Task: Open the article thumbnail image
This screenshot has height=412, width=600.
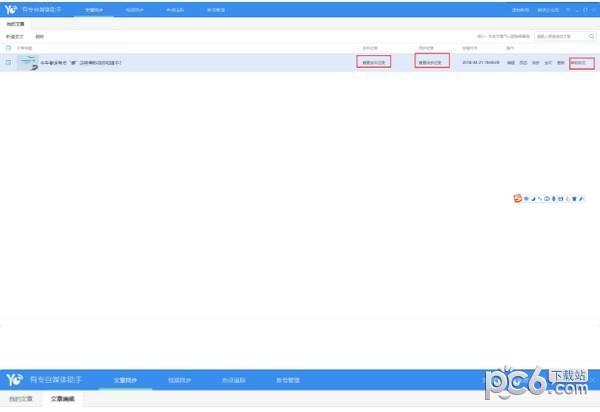Action: click(x=27, y=62)
